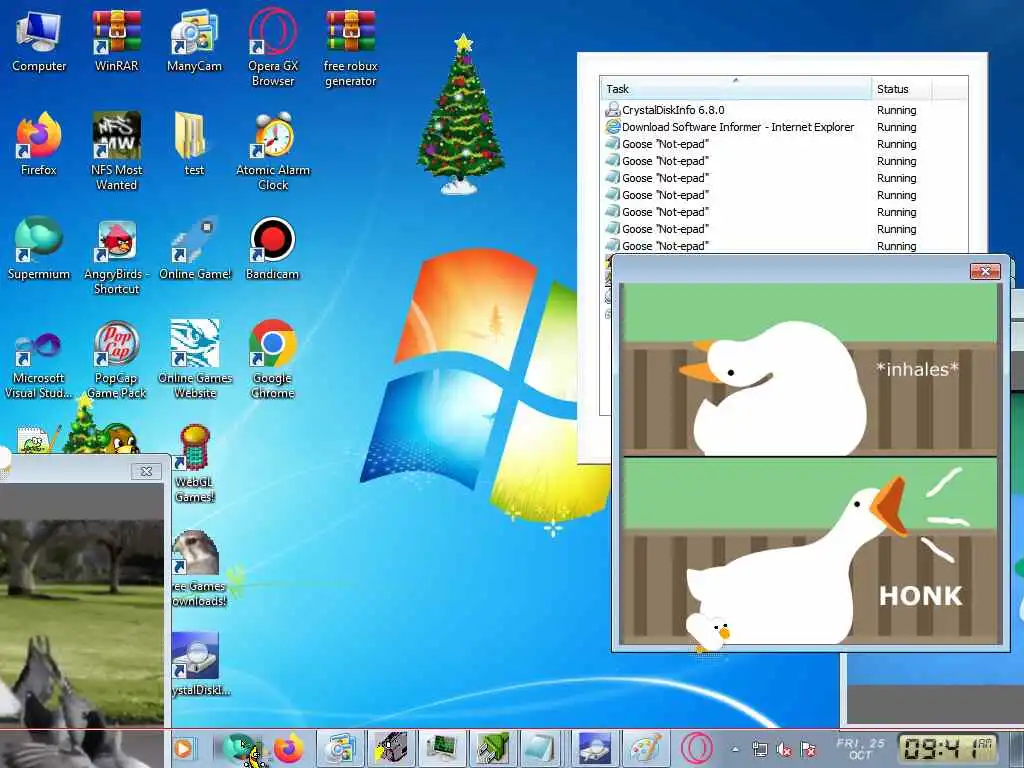This screenshot has width=1024, height=768.
Task: Select the Download Software Informer - Internet Explorer task
Action: (x=784, y=127)
